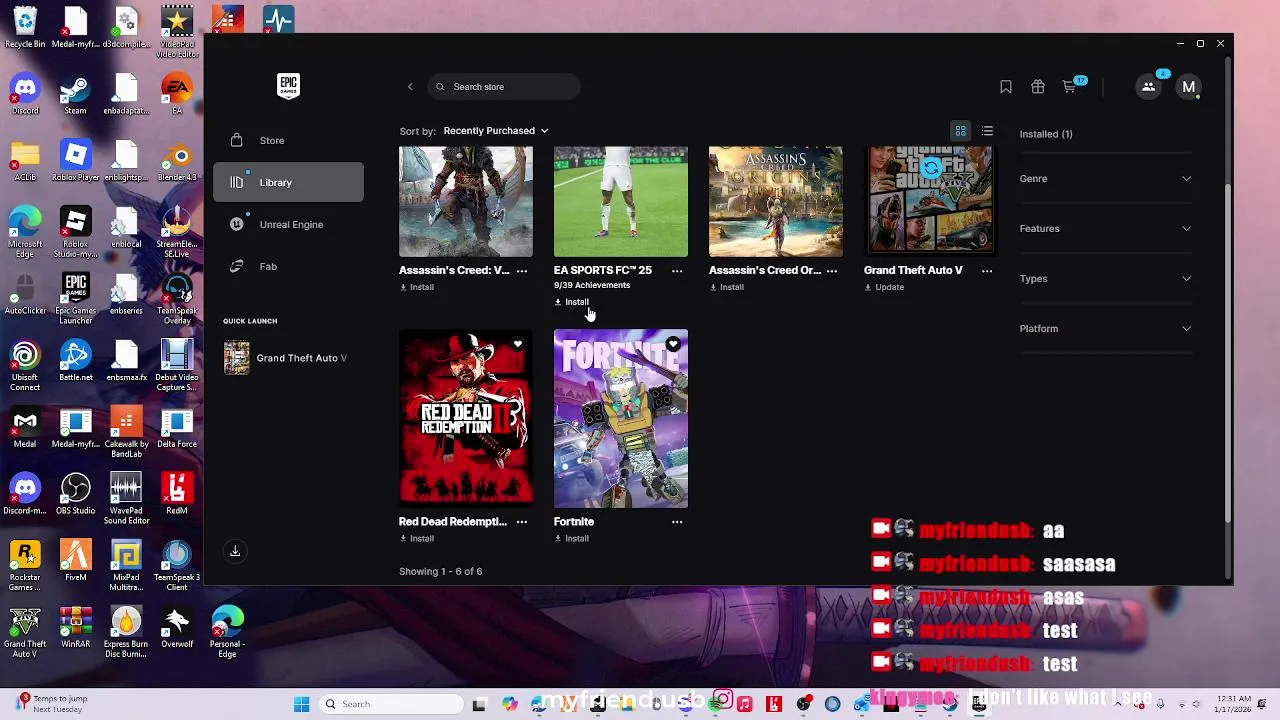Install Assassin's Creed Origins
Viewport: 1280px width, 720px height.
point(727,287)
